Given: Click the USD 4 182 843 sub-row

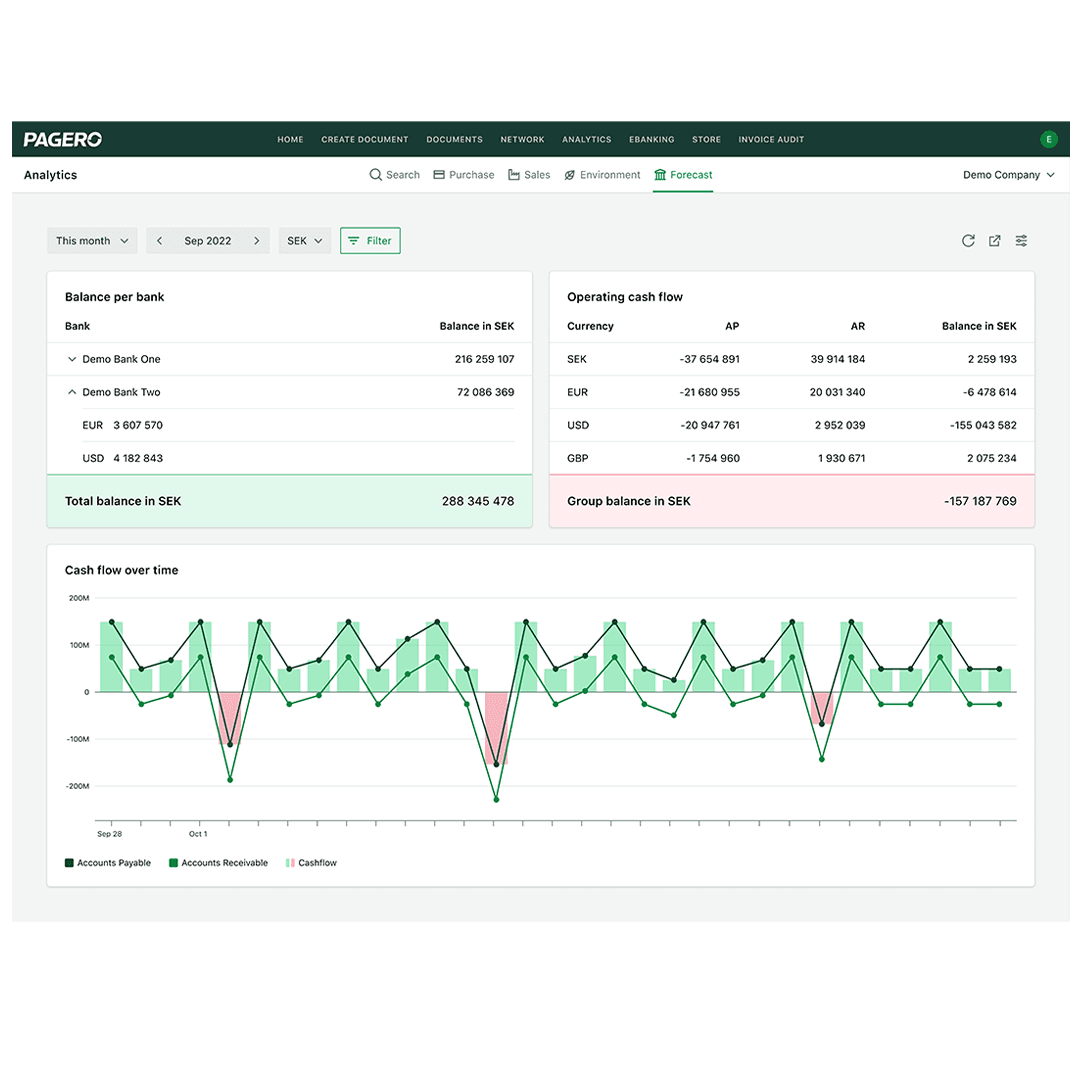Looking at the screenshot, I should pos(298,458).
